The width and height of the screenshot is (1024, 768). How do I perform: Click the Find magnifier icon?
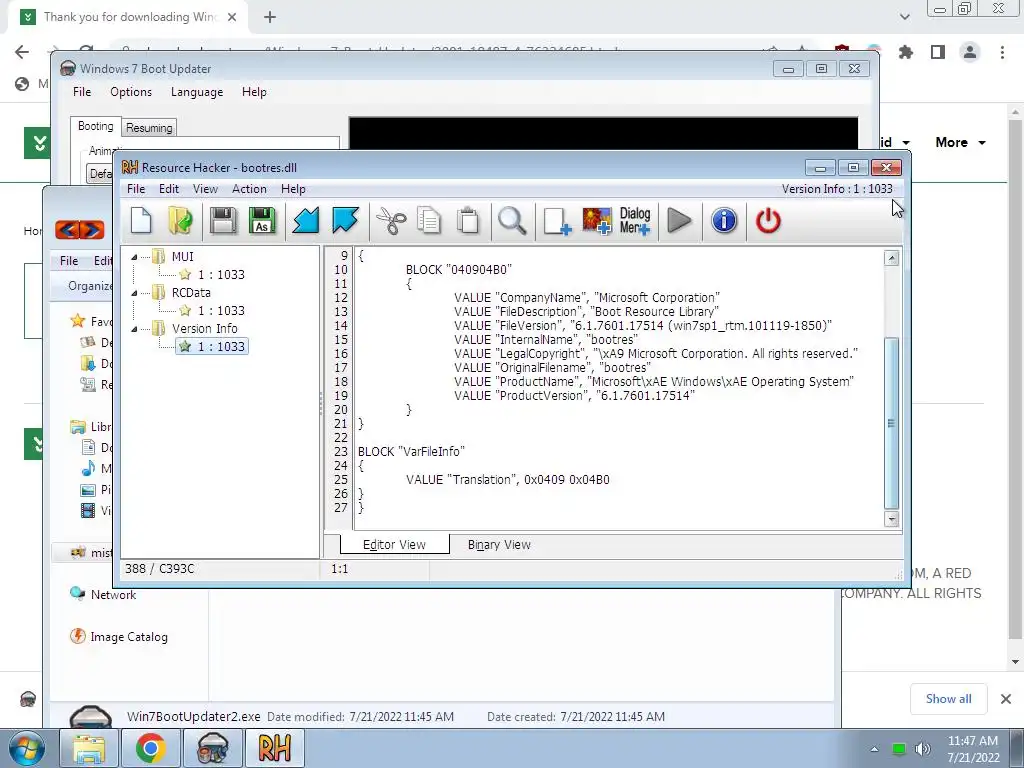(512, 221)
